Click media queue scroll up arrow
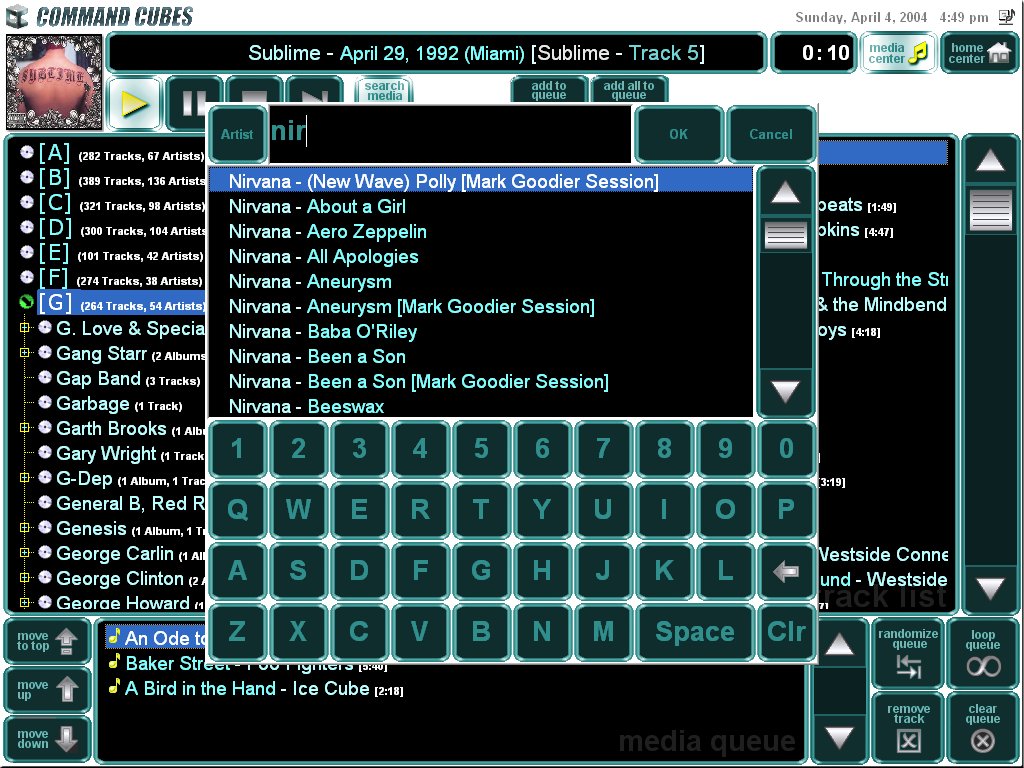The height and width of the screenshot is (768, 1024). [839, 645]
